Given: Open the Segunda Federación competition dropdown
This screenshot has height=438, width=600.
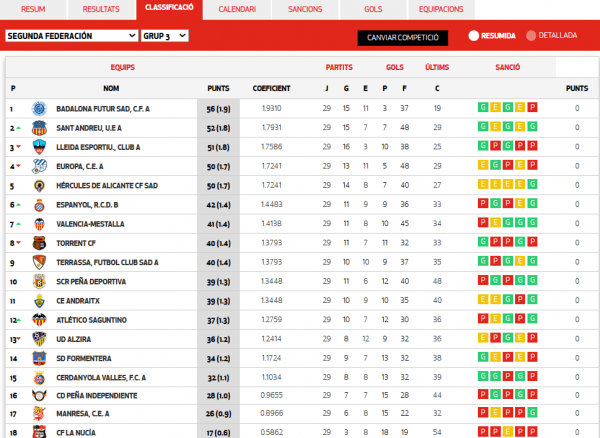Looking at the screenshot, I should coord(72,36).
